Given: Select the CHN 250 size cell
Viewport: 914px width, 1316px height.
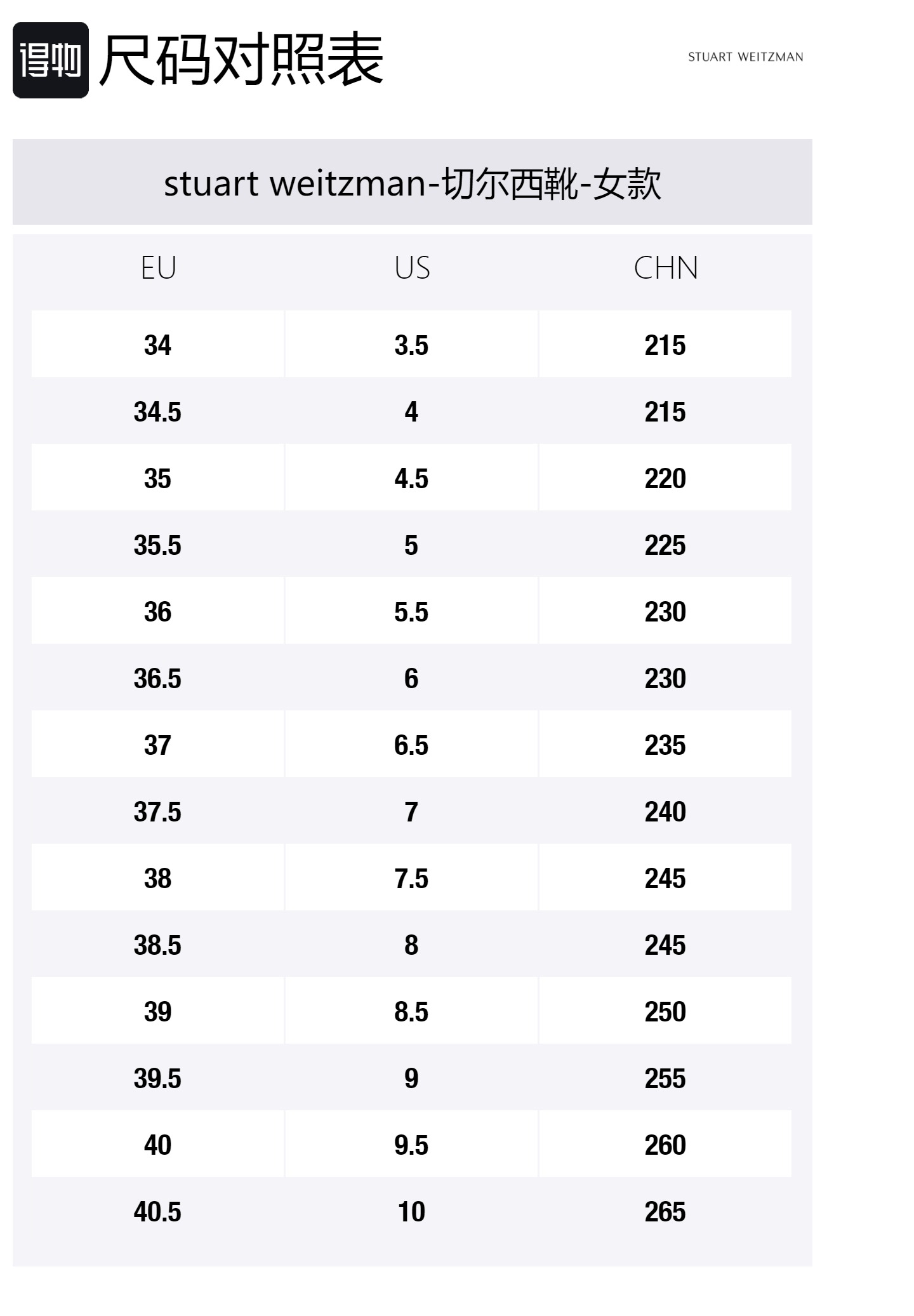Looking at the screenshot, I should tap(665, 1011).
